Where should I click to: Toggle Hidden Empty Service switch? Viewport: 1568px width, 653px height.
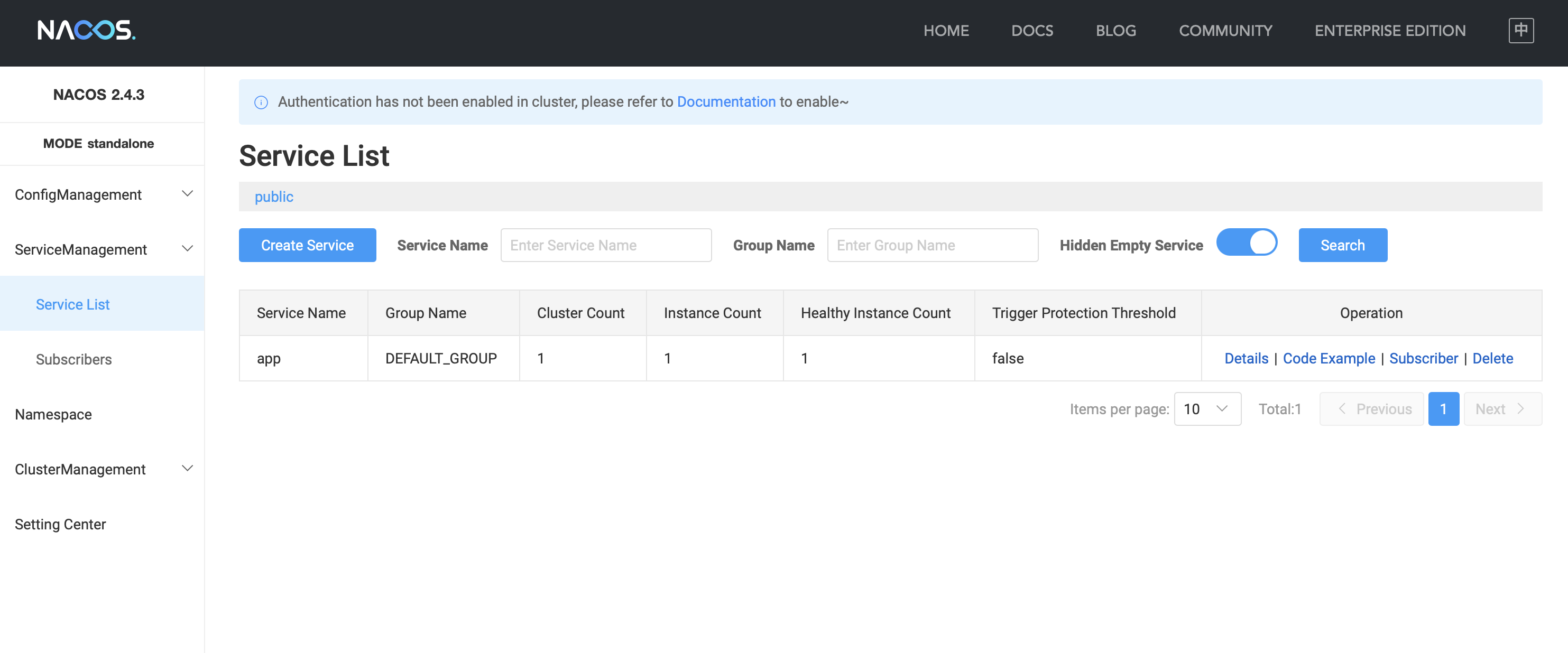pyautogui.click(x=1247, y=242)
